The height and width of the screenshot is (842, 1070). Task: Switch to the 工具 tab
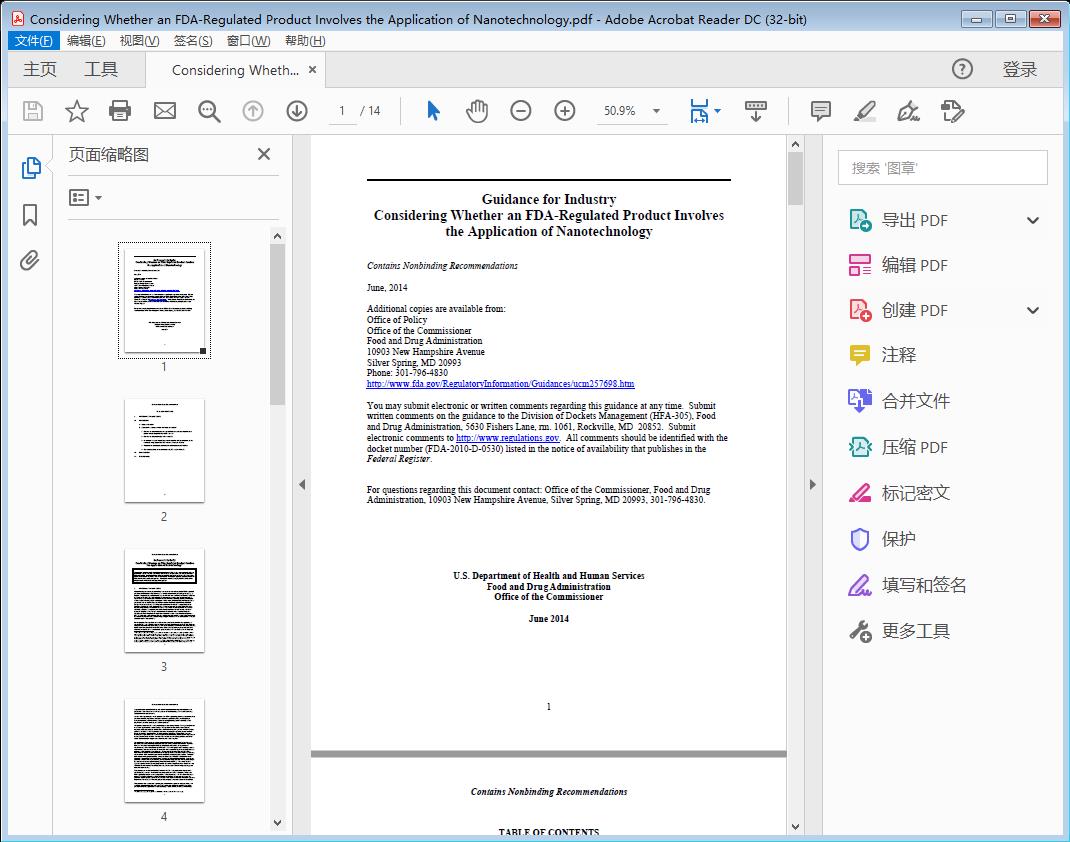pos(101,69)
